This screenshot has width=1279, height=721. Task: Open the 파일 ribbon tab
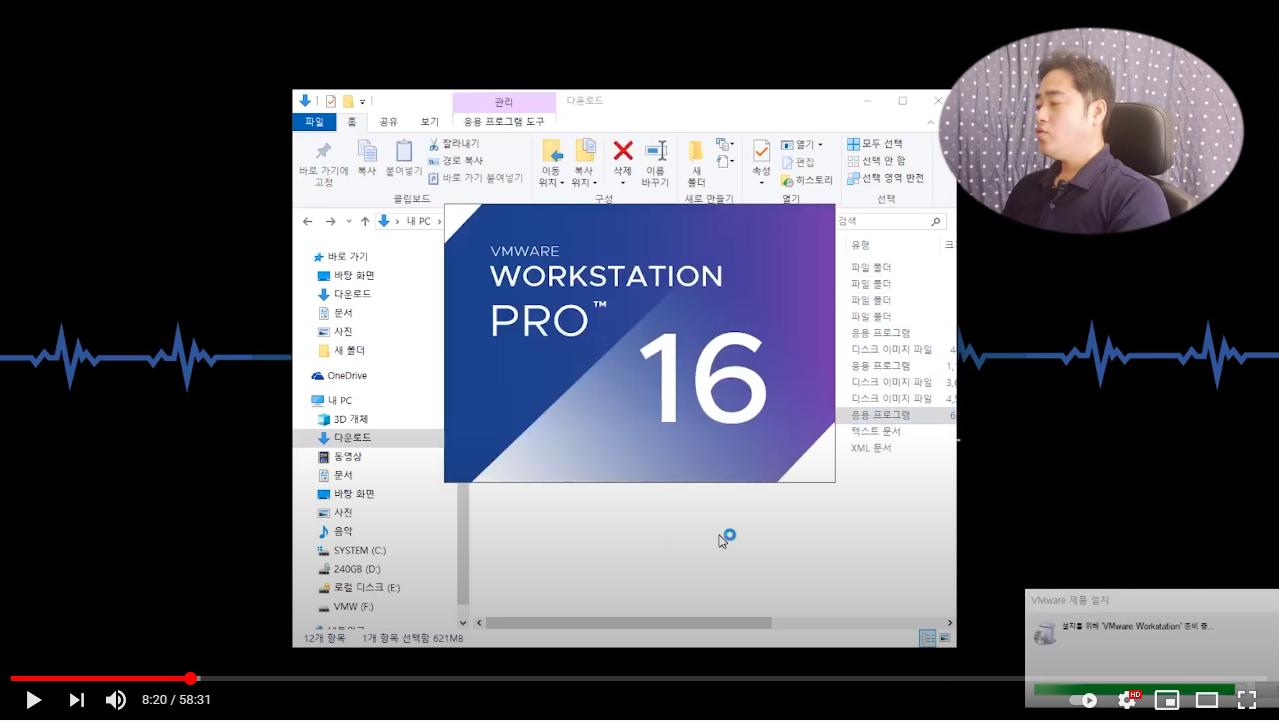(x=314, y=122)
